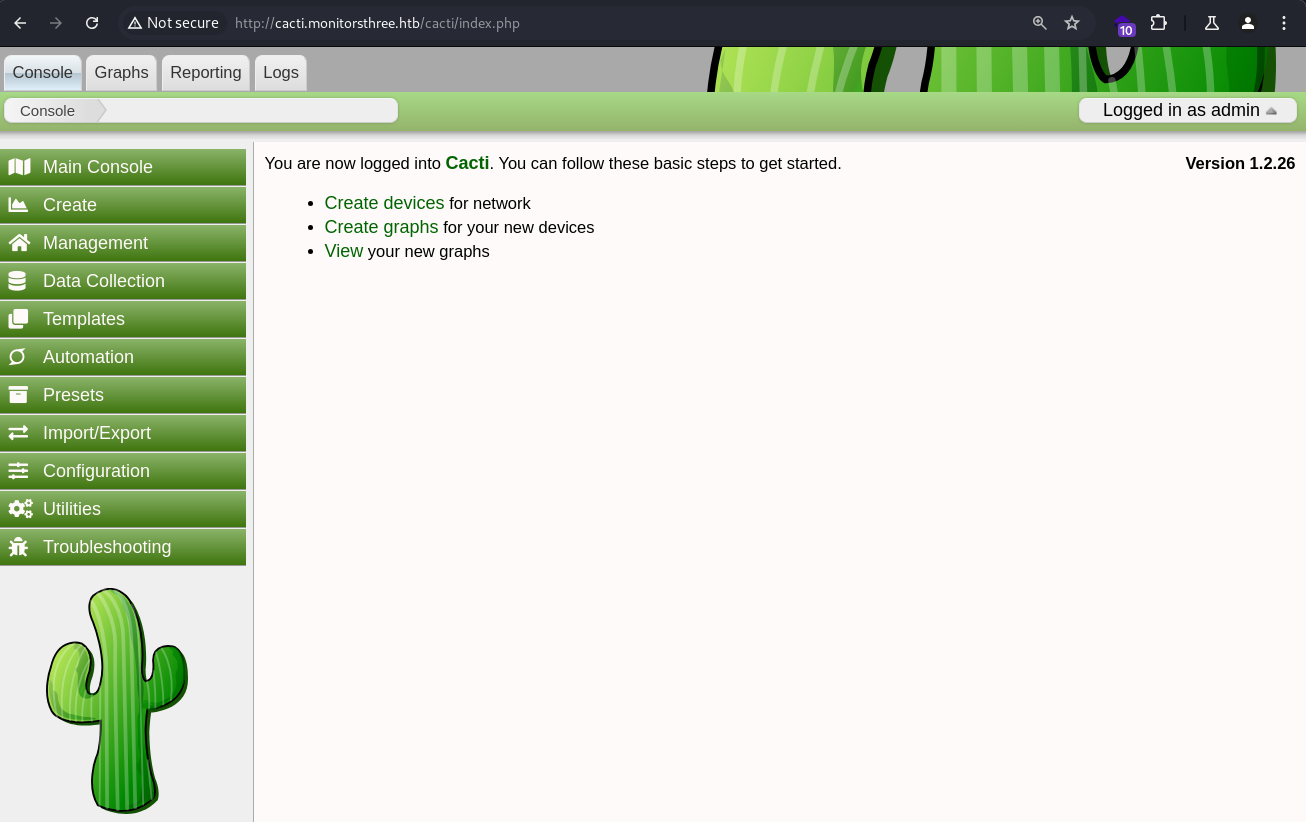
Task: Switch to the Reporting tab
Action: tap(206, 73)
